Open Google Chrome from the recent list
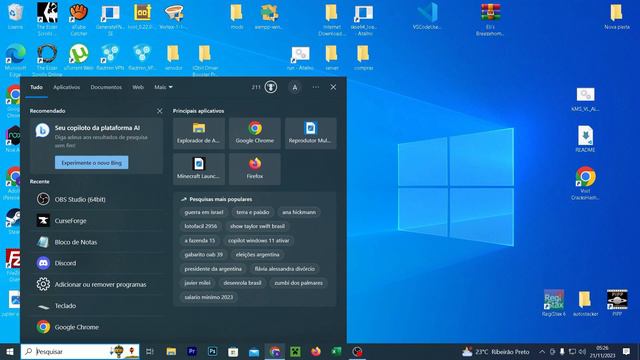This screenshot has height=360, width=640. coord(97,327)
